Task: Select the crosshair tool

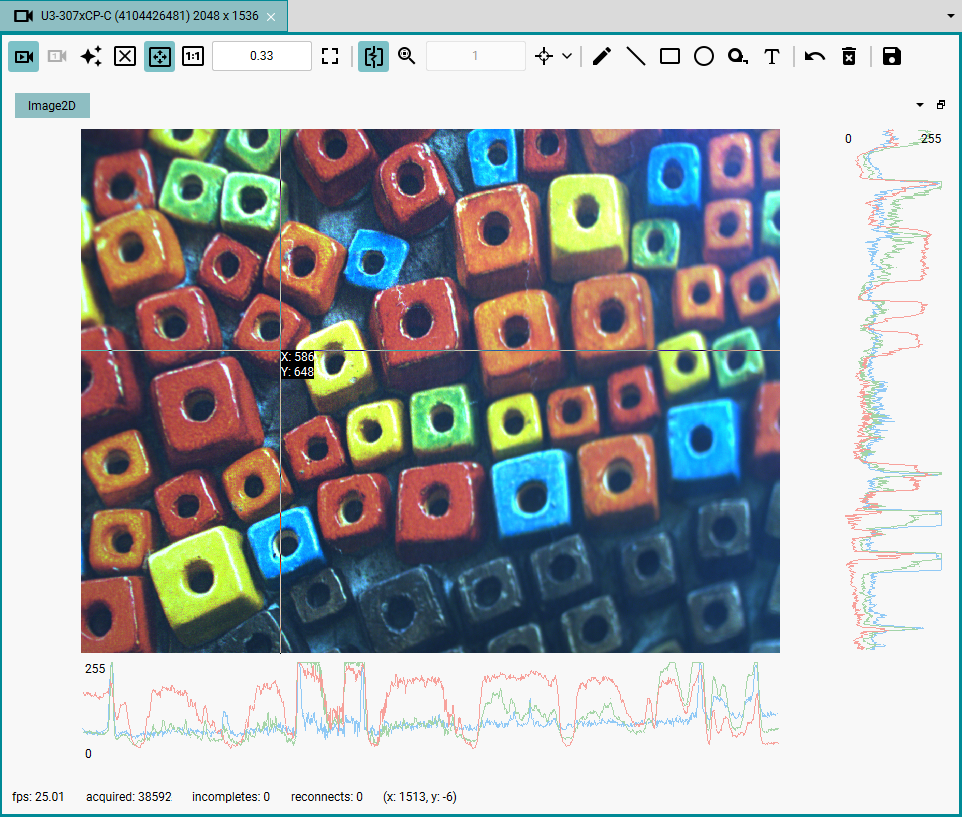Action: click(x=544, y=56)
